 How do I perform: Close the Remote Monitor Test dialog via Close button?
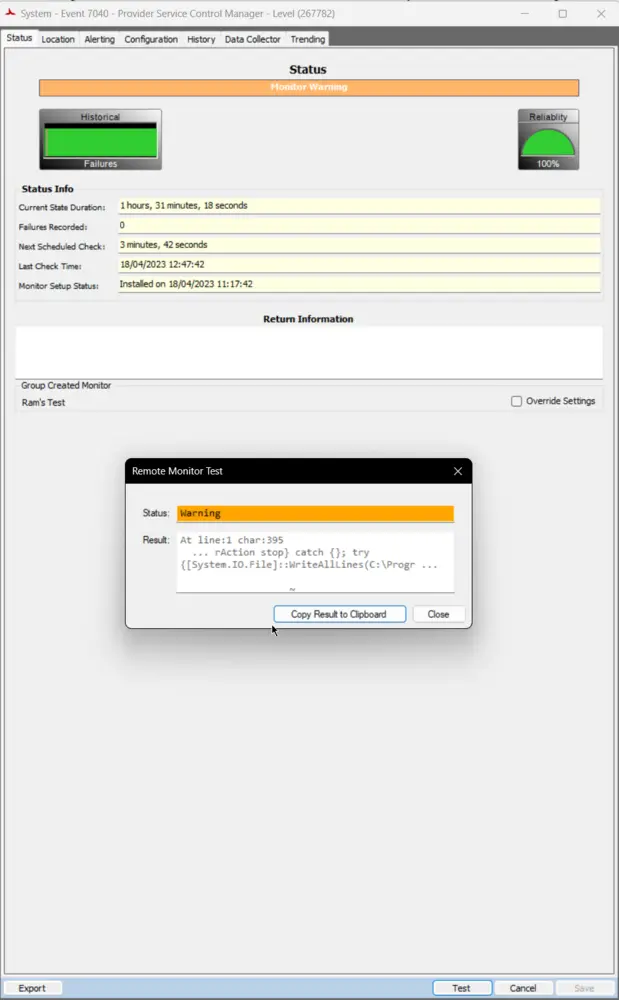438,614
